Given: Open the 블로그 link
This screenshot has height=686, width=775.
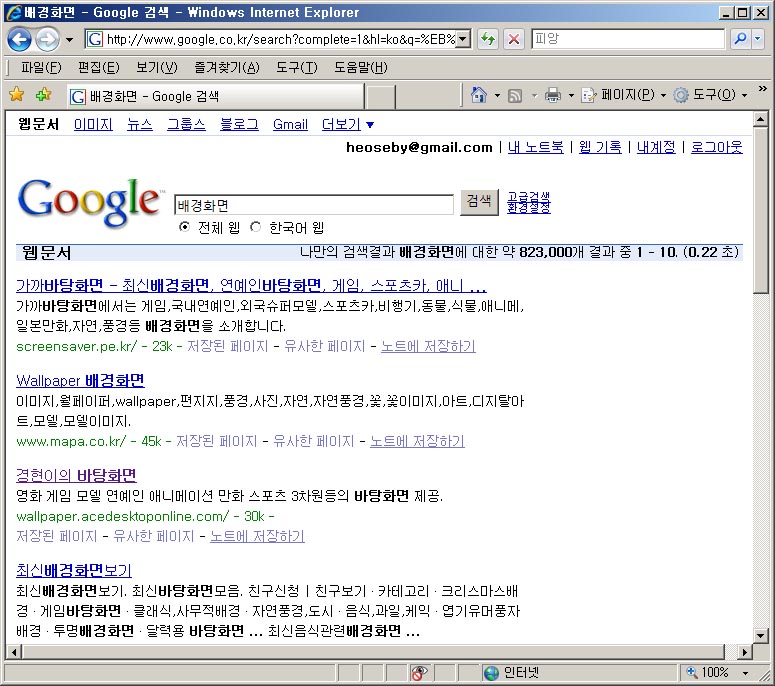Looking at the screenshot, I should coord(239,124).
